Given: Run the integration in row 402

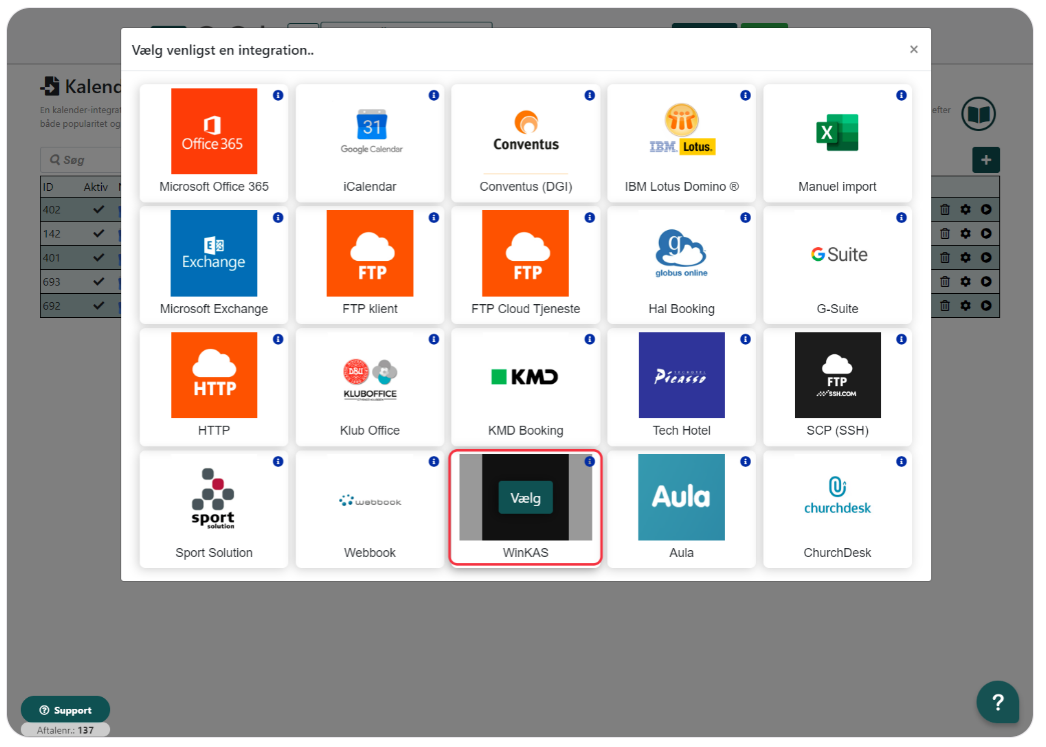Looking at the screenshot, I should pos(986,209).
